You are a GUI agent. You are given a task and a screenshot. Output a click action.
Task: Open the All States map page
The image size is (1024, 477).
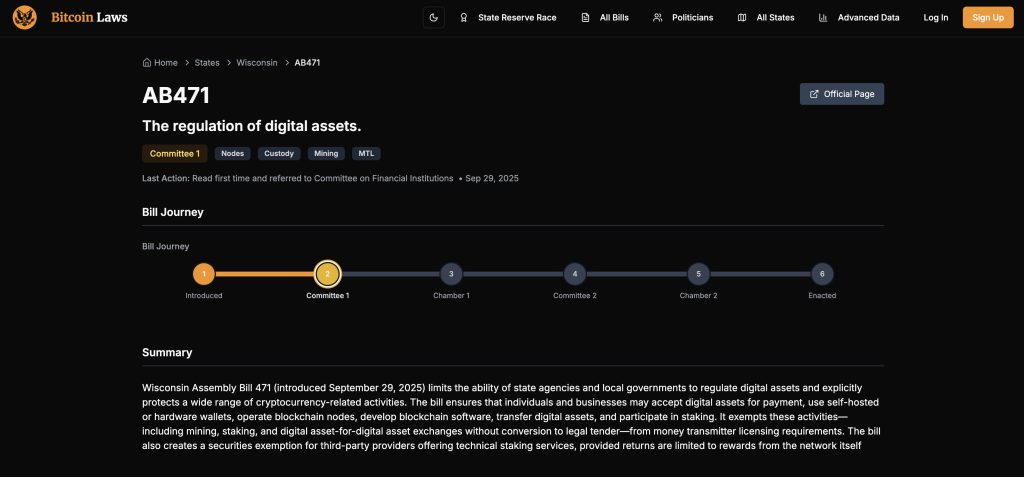click(766, 17)
